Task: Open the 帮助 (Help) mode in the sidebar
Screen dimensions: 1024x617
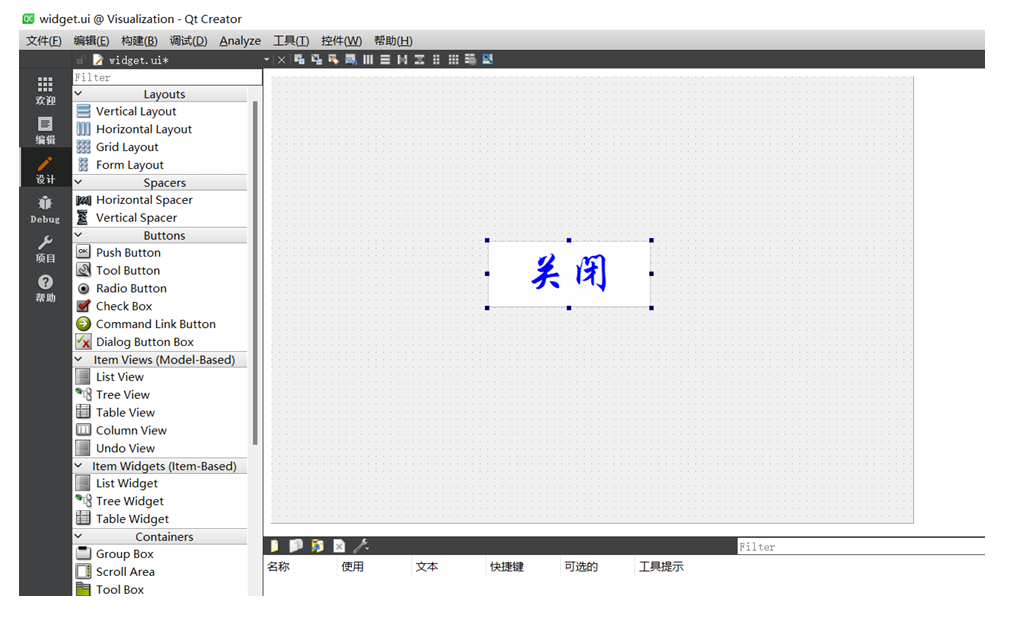Action: click(45, 287)
